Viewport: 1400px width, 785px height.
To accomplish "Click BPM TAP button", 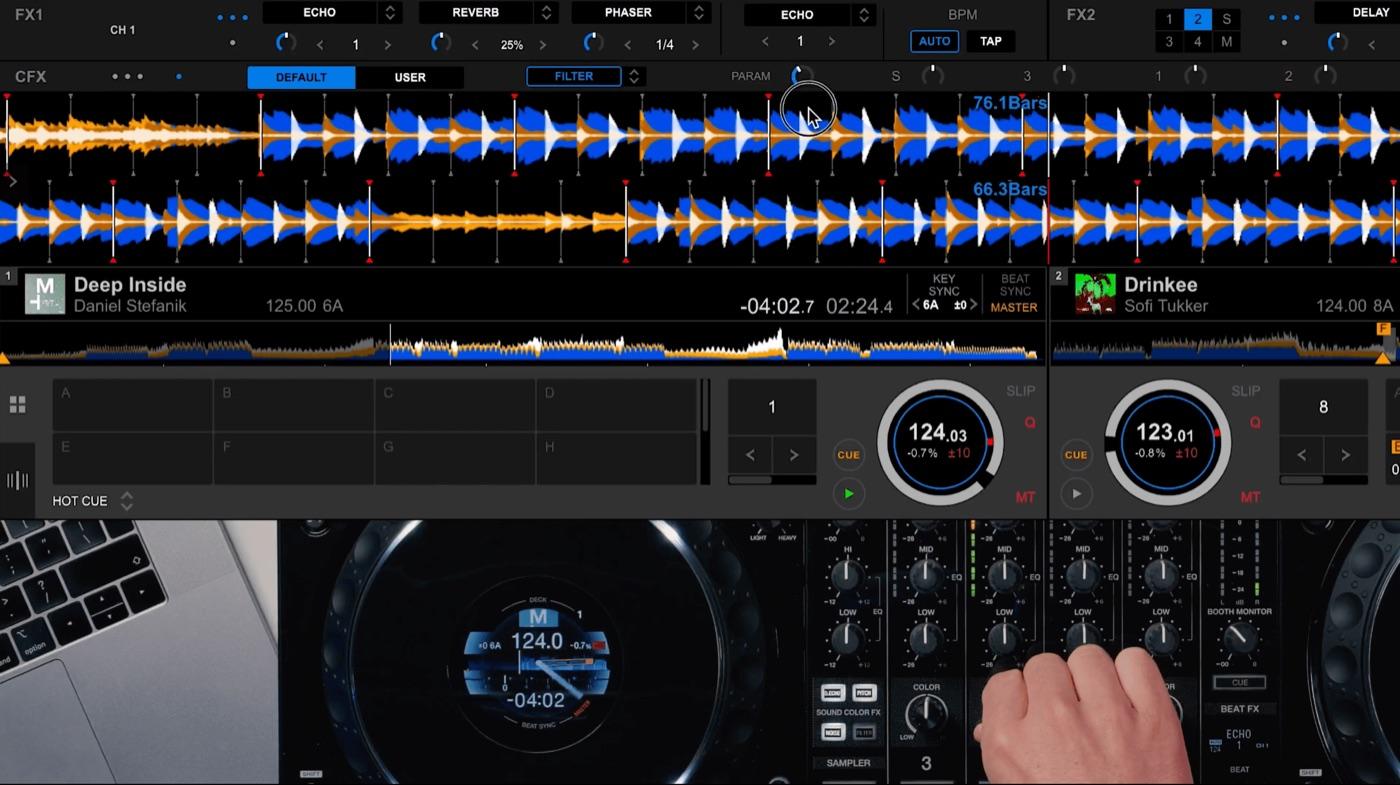I will coord(991,42).
